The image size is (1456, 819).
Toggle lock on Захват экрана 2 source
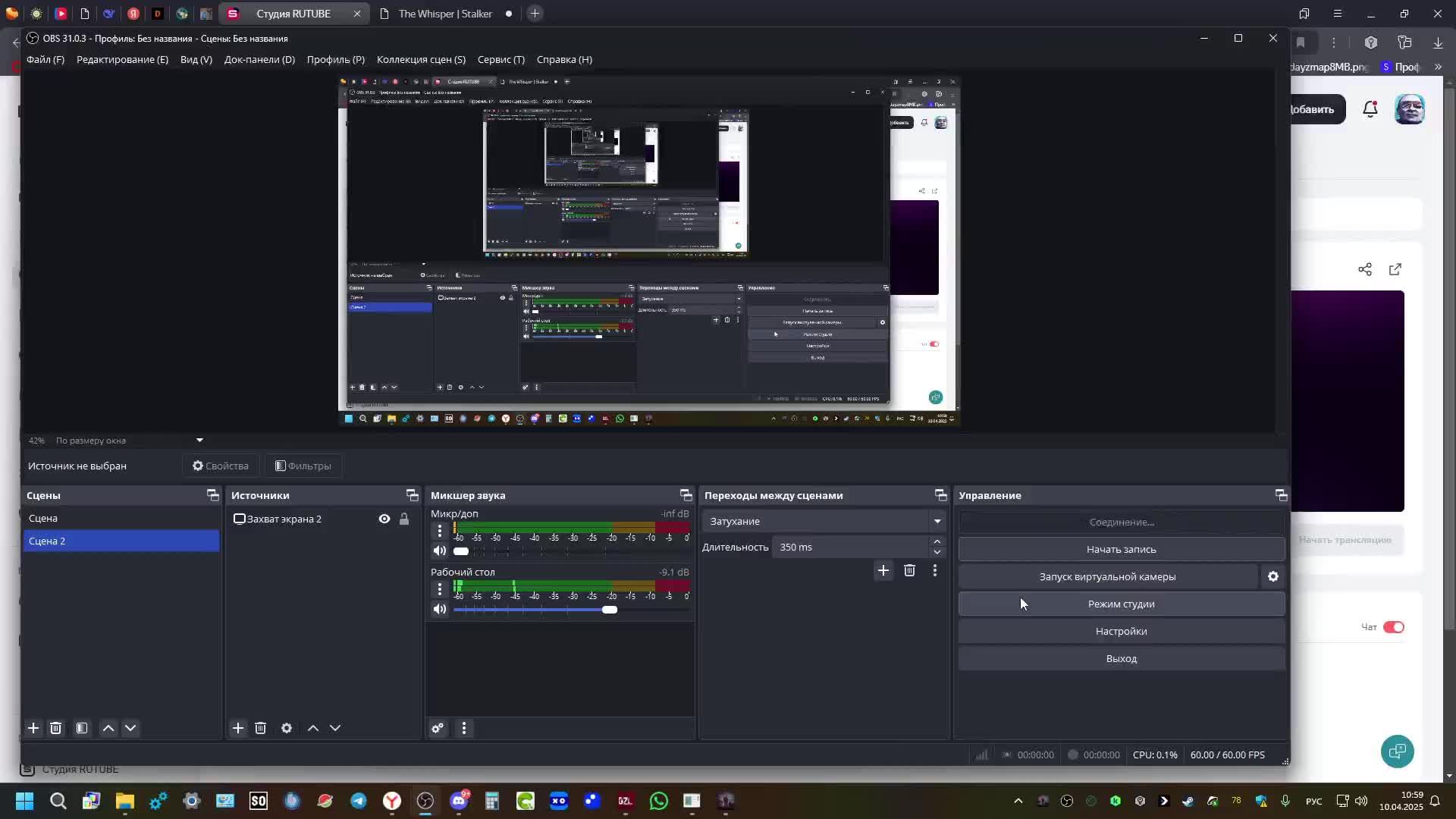pyautogui.click(x=404, y=519)
